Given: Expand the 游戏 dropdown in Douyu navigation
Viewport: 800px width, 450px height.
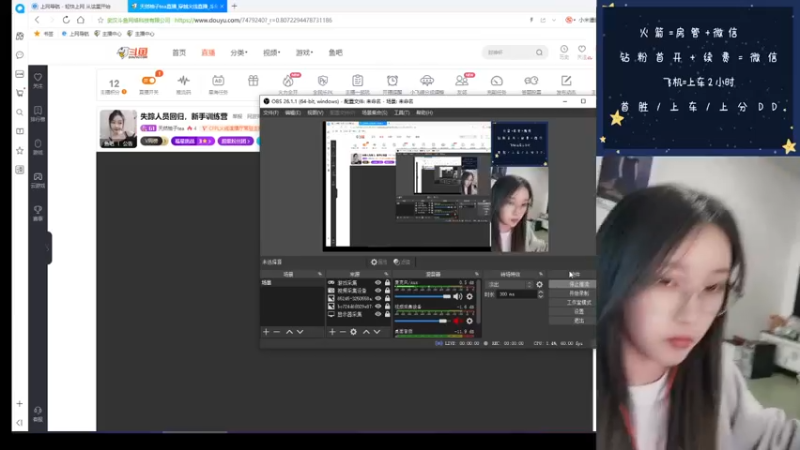Looking at the screenshot, I should 304,53.
